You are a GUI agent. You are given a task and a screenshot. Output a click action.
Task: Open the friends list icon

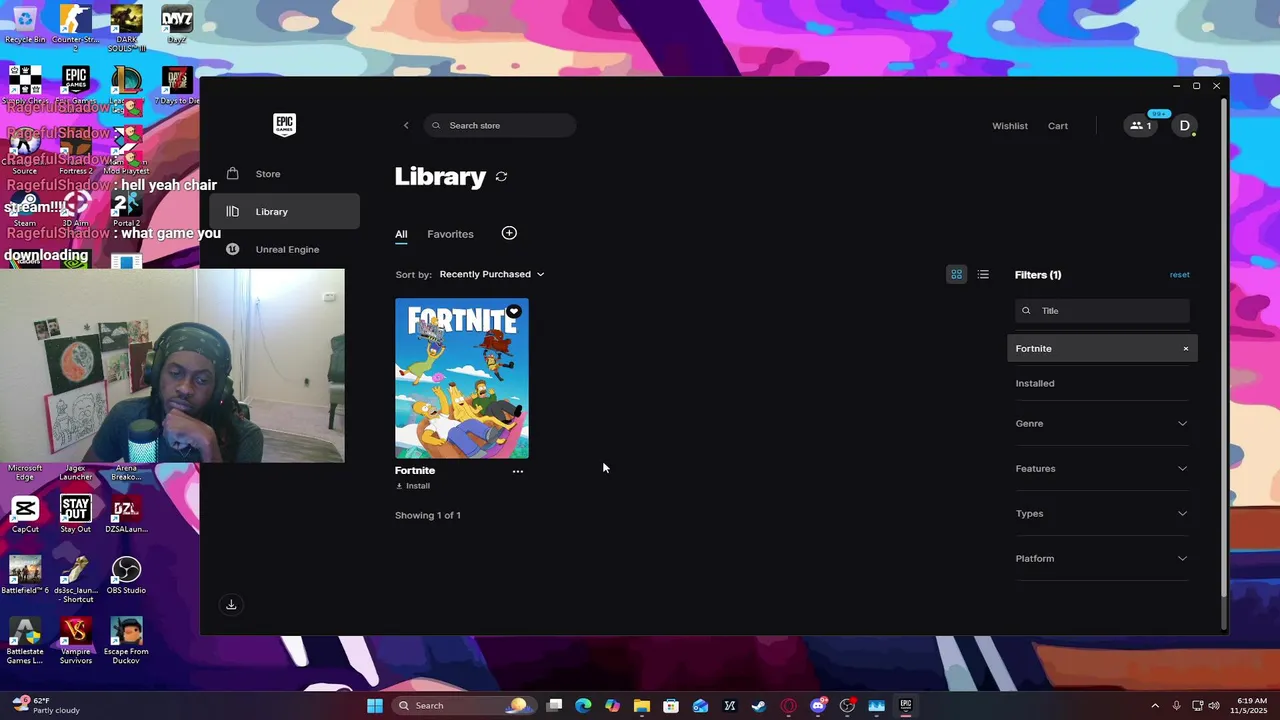[1140, 125]
